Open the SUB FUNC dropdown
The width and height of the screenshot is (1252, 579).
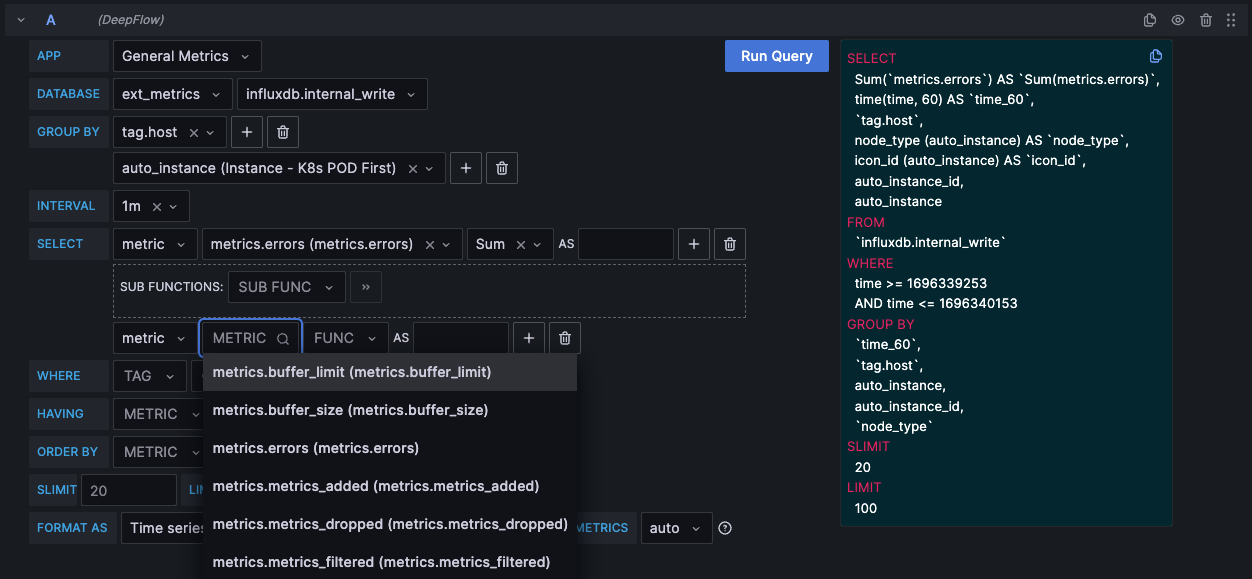point(286,287)
